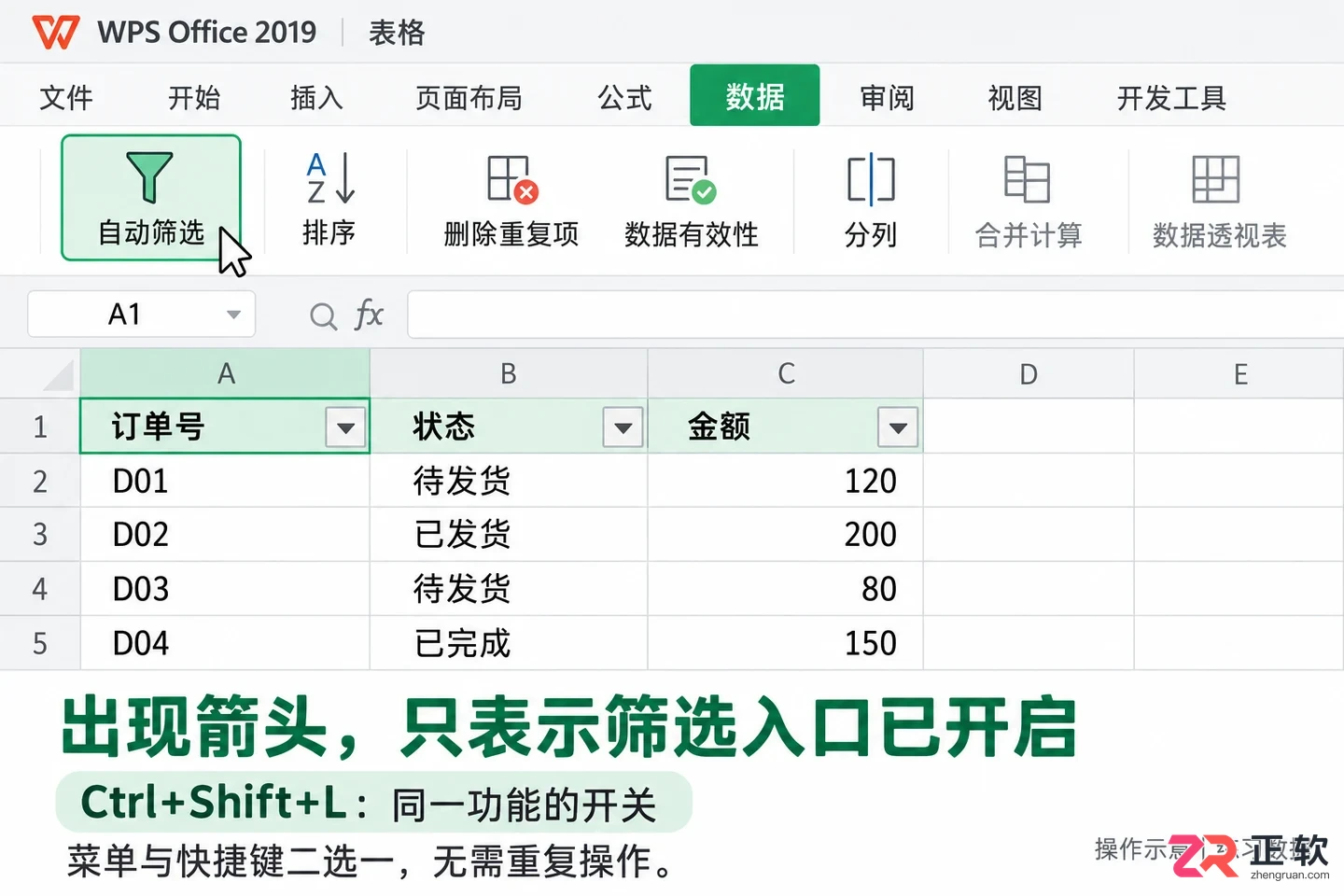This screenshot has height=896, width=1344.
Task: Switch to the 公式 tab
Action: 625,97
